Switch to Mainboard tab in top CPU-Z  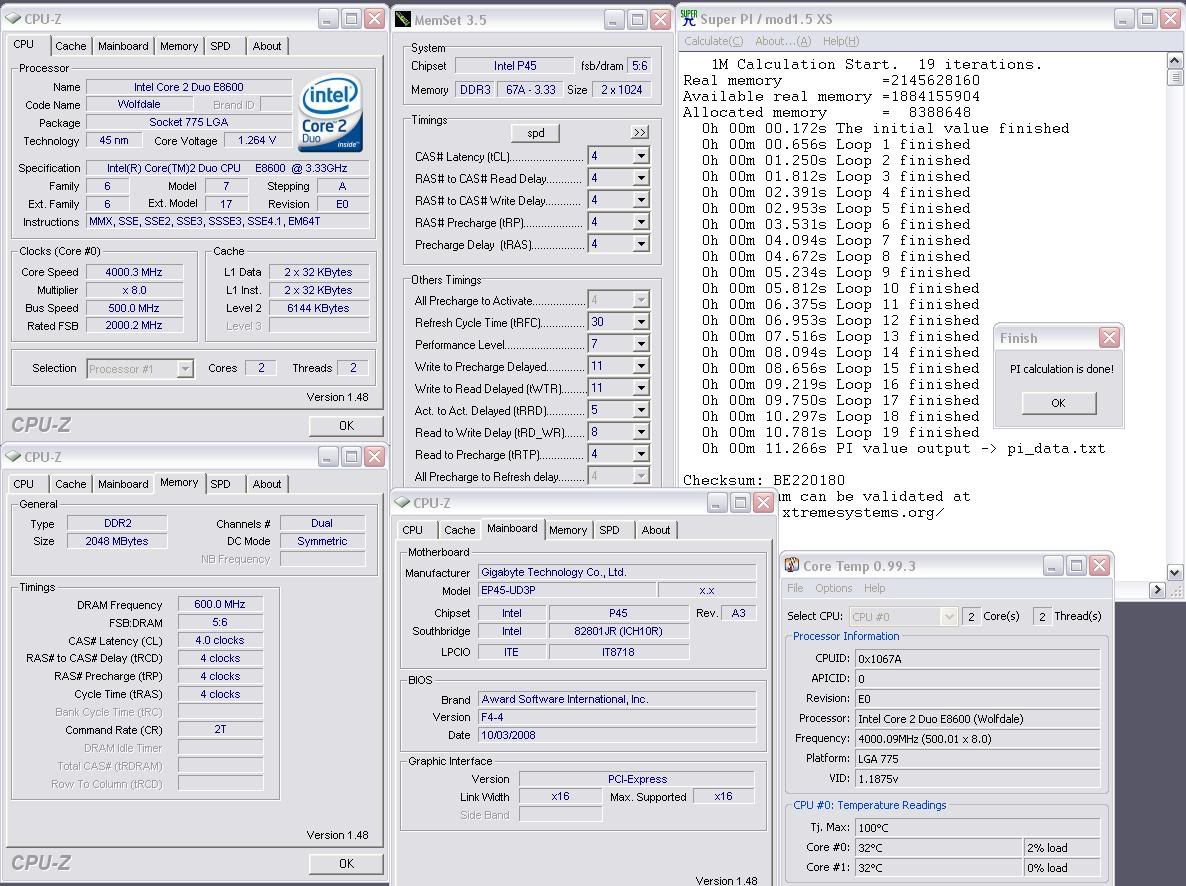(123, 46)
